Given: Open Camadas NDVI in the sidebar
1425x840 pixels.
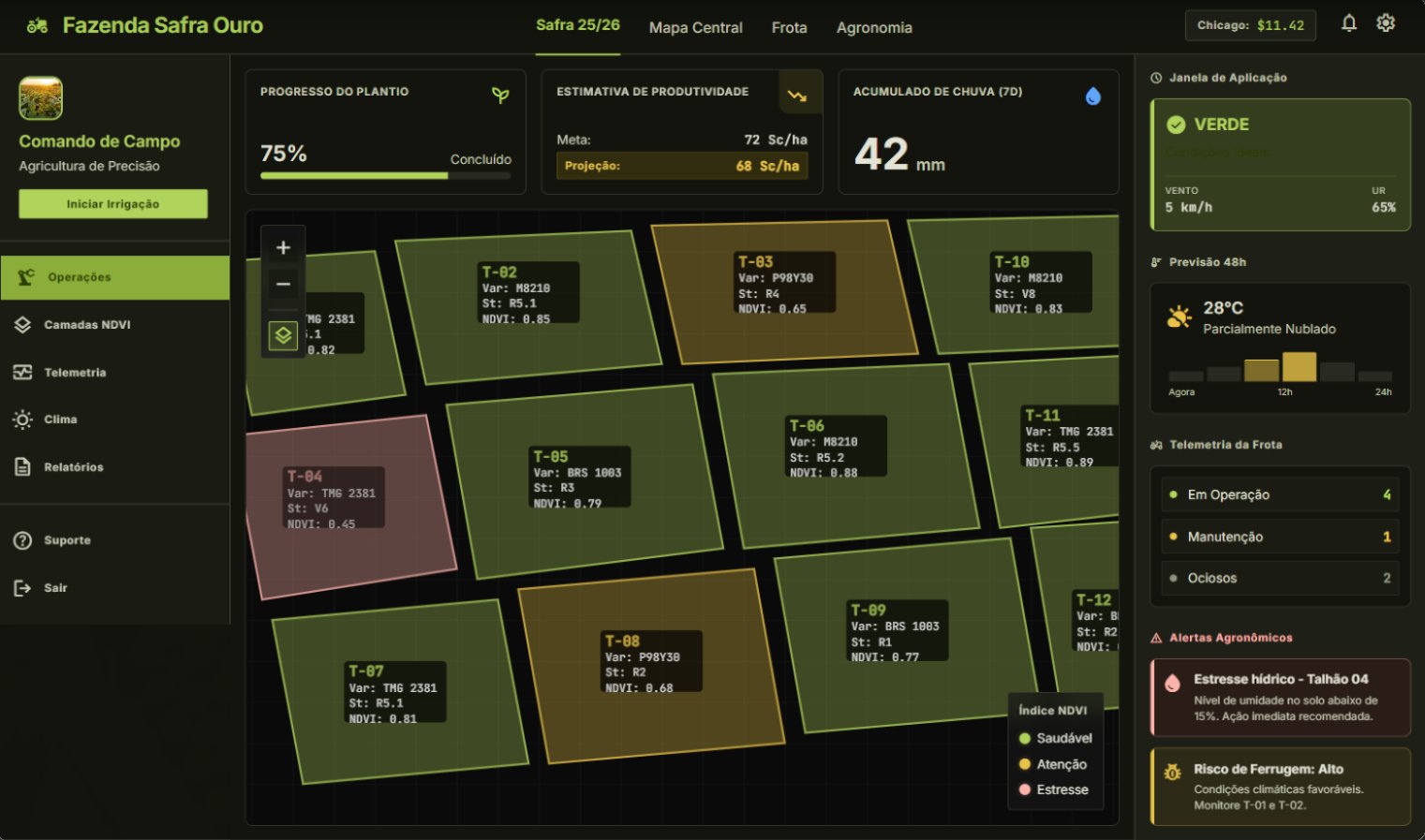Looking at the screenshot, I should (x=115, y=325).
